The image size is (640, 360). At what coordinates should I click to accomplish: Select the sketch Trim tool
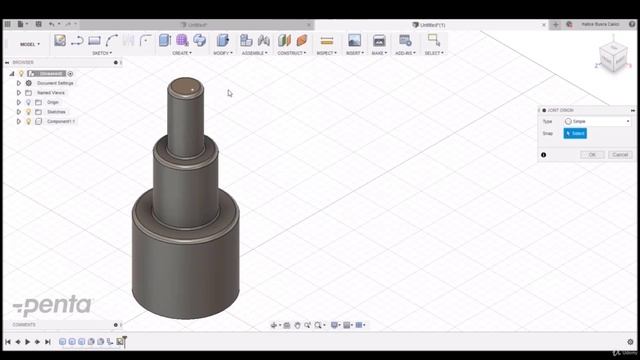pos(129,40)
